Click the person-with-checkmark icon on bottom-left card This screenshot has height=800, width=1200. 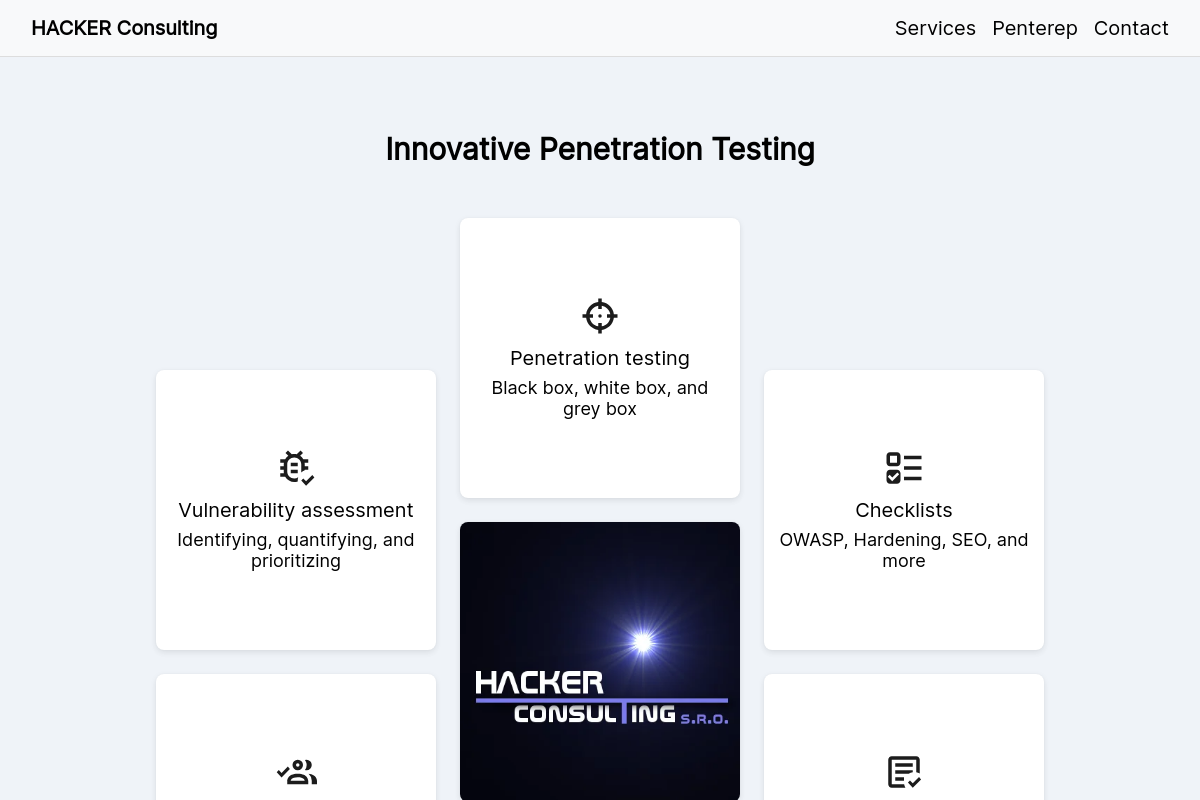tap(296, 771)
